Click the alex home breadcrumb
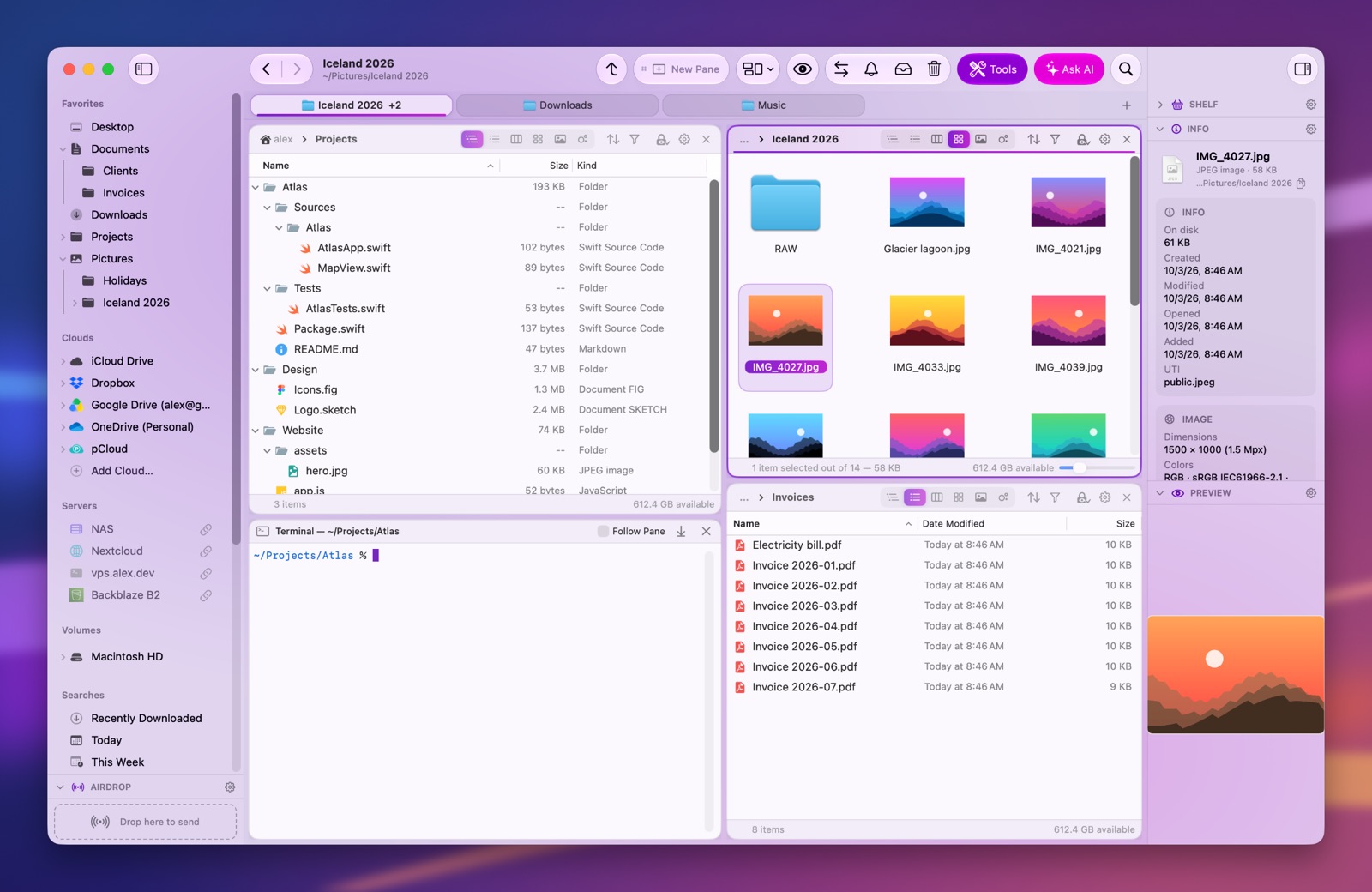Viewport: 1372px width, 892px height. (277, 139)
